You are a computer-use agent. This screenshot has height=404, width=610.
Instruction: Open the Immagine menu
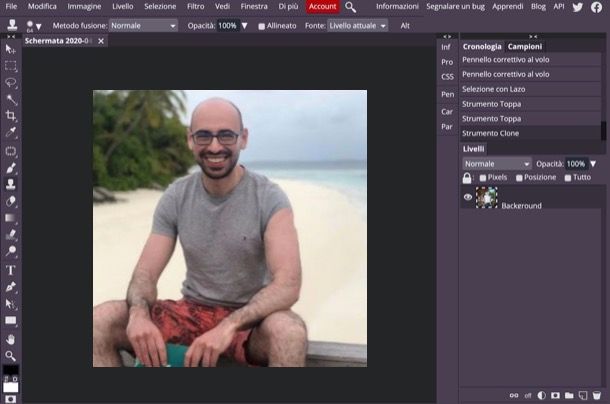[84, 6]
